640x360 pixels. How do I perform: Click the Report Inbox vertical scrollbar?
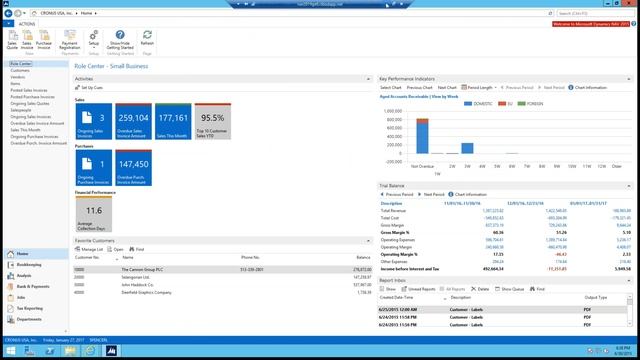point(630,310)
